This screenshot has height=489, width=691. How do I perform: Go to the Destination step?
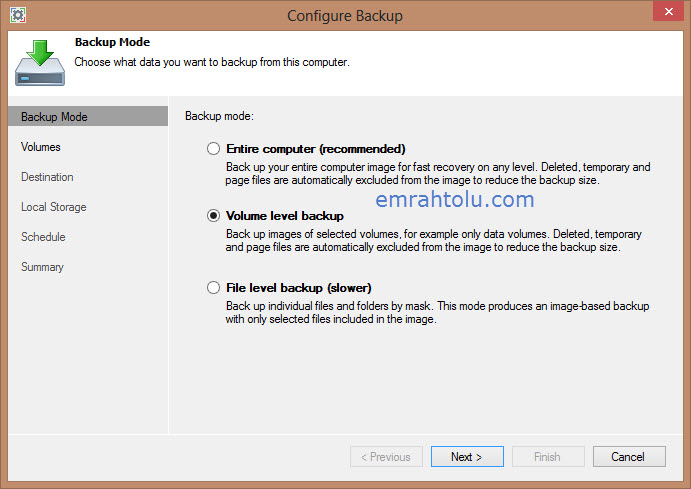[47, 177]
